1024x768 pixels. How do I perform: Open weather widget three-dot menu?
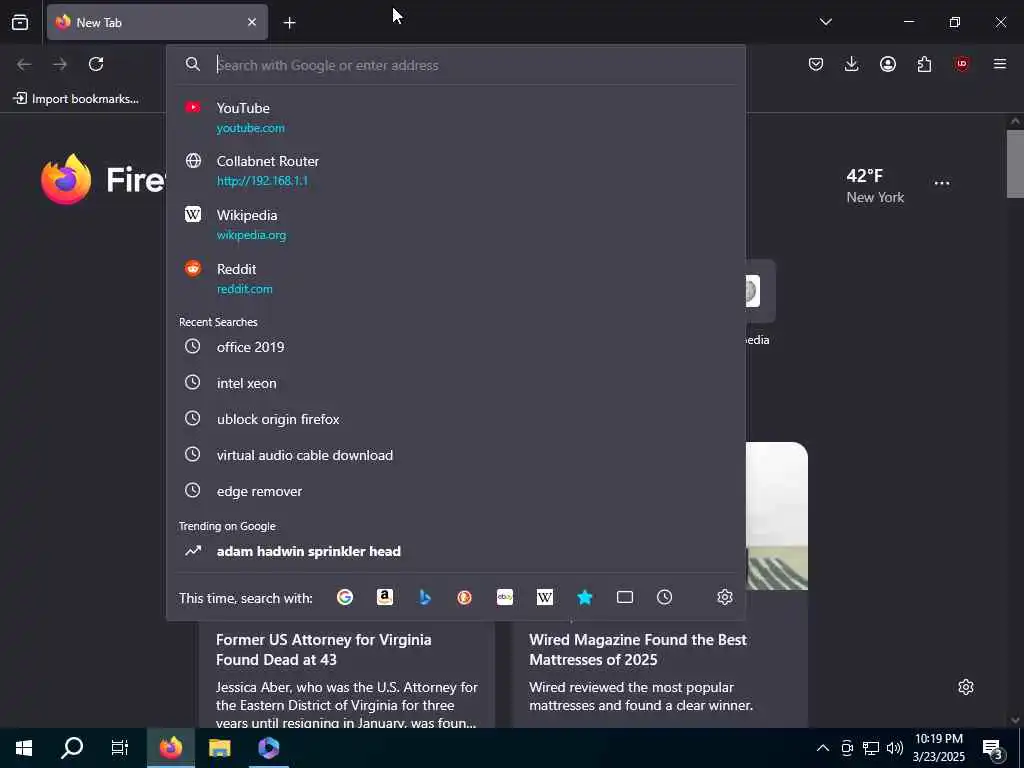tap(942, 184)
